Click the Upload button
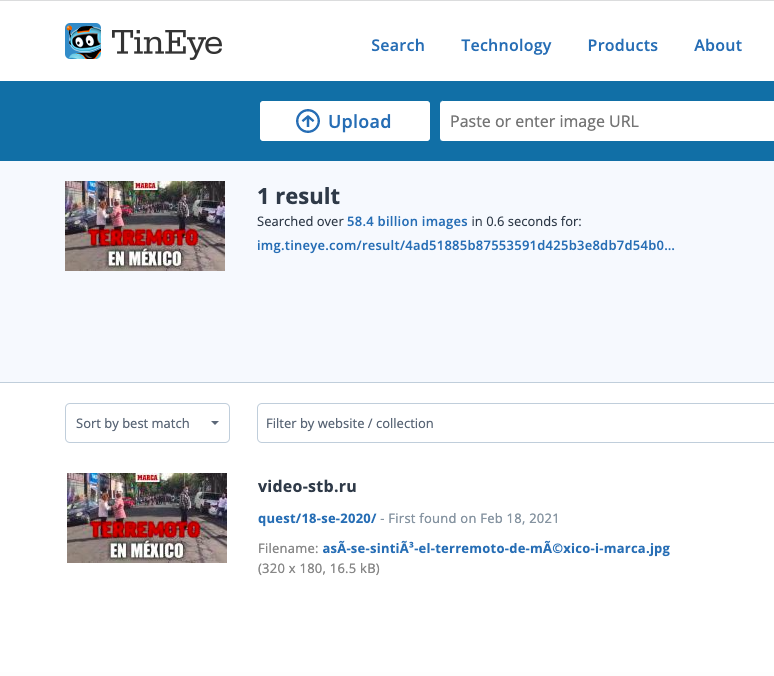Screen dimensions: 774x676 [345, 121]
